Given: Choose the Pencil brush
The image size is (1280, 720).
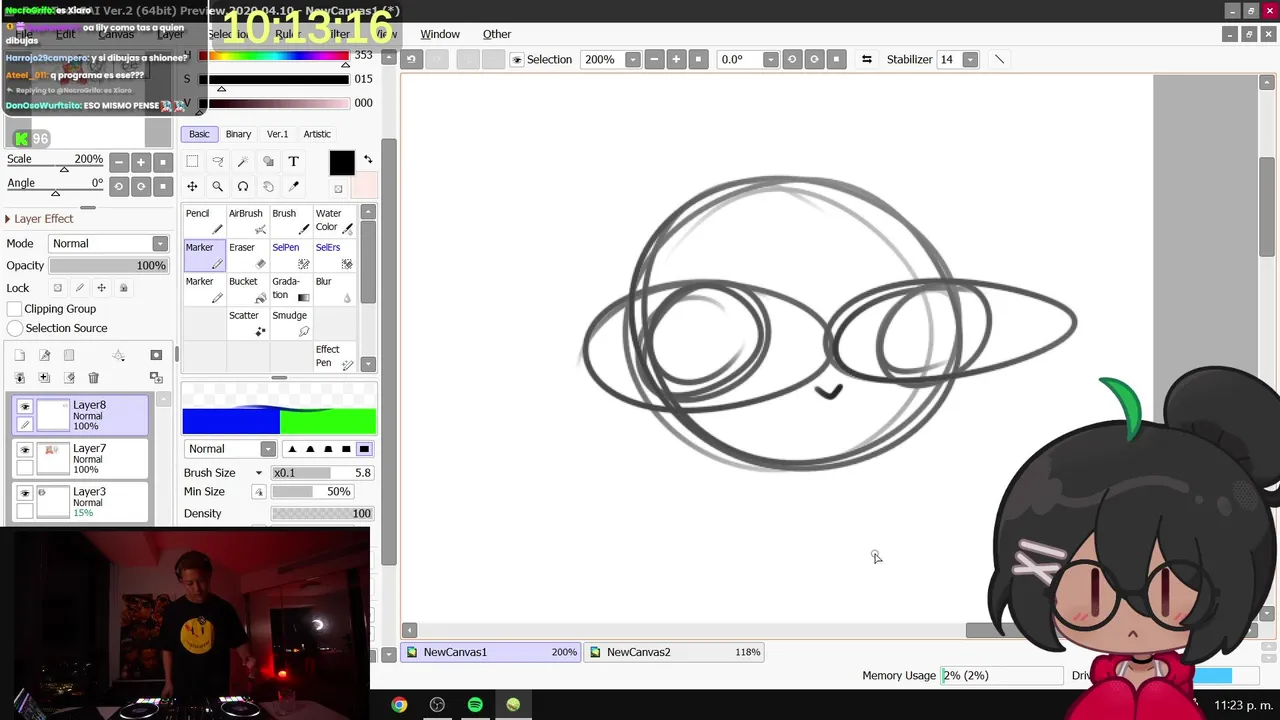Looking at the screenshot, I should coord(204,221).
